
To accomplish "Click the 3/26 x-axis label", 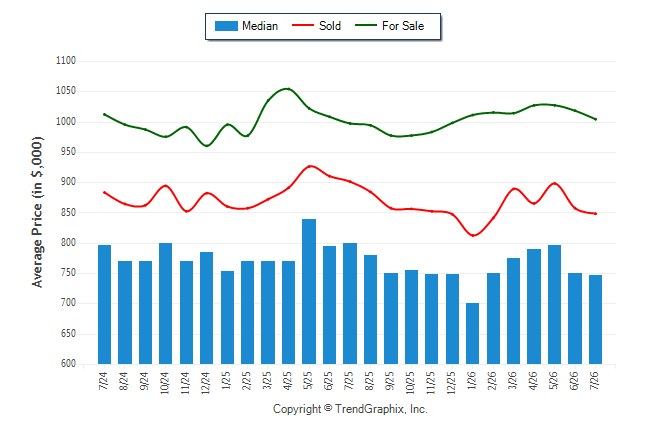I will 513,380.
